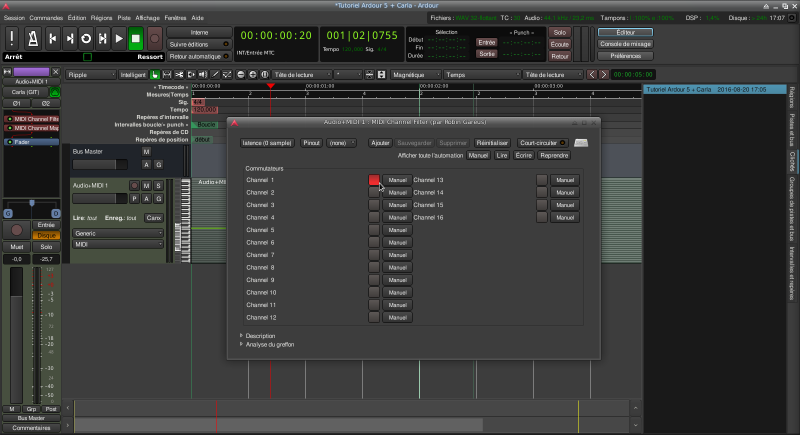Open the Ripple edit mode dropdown

coord(89,74)
